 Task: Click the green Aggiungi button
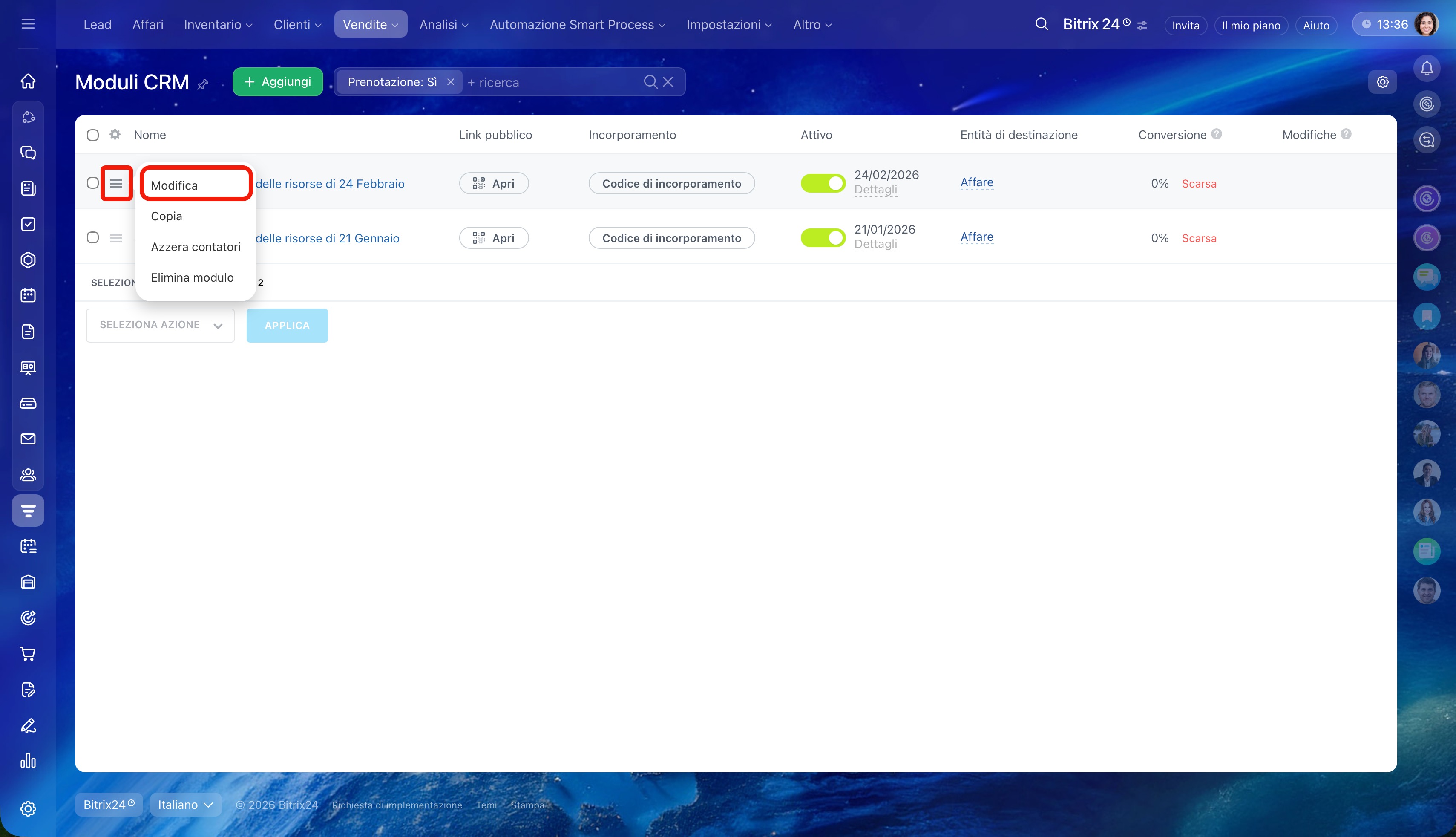click(x=277, y=82)
